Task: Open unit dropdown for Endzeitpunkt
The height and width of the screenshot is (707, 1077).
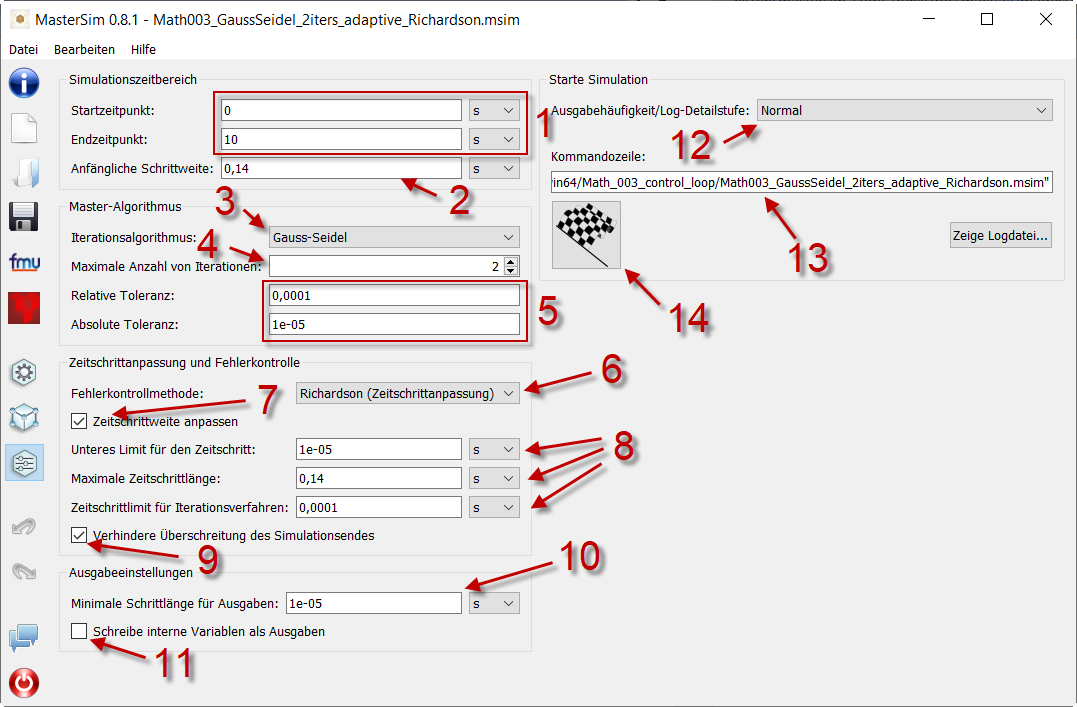Action: click(494, 139)
